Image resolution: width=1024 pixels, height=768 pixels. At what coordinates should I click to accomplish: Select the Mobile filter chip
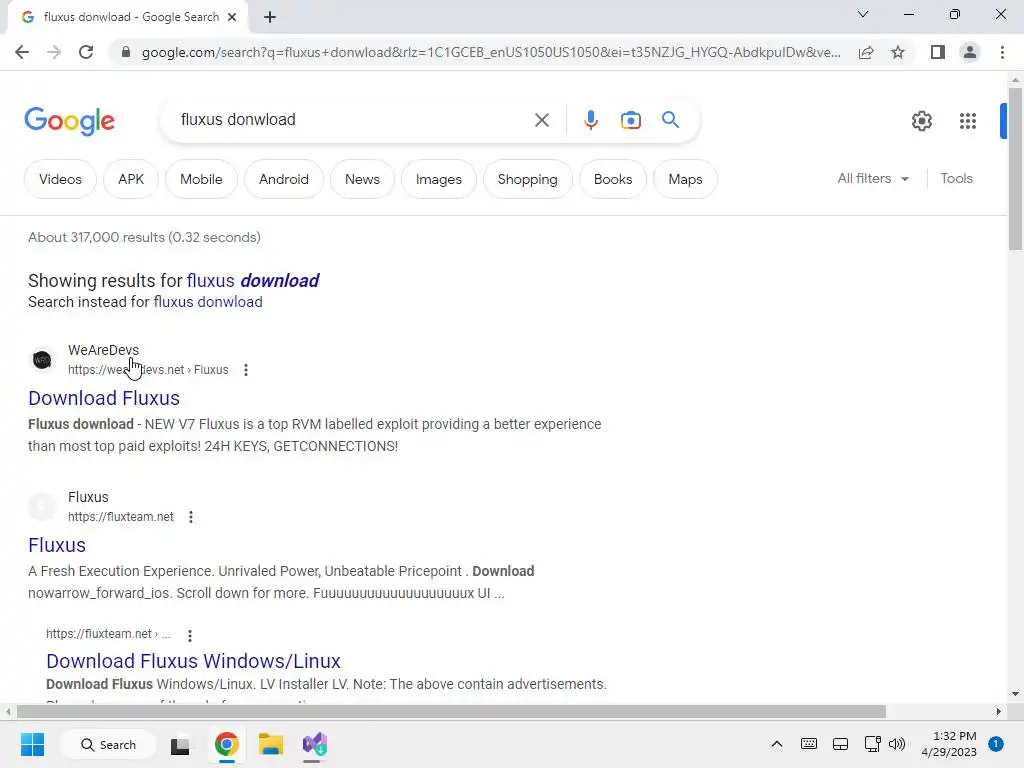pos(201,179)
